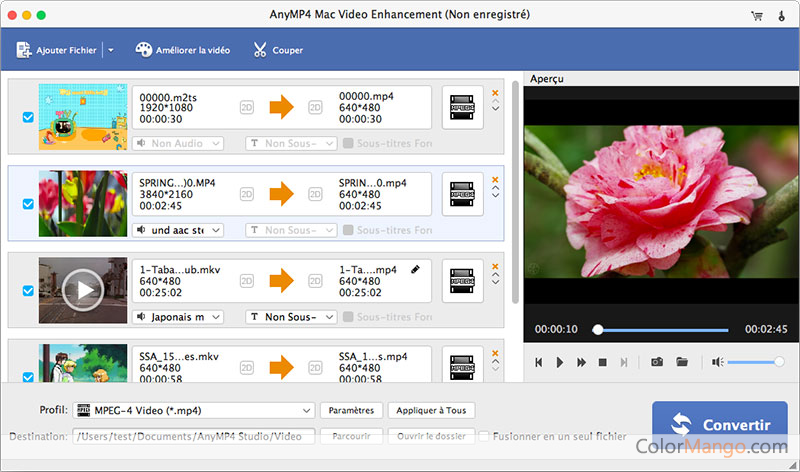Viewport: 800px width, 472px height.
Task: Play the 1-Taba mkv thumbnail preview
Action: tap(83, 290)
